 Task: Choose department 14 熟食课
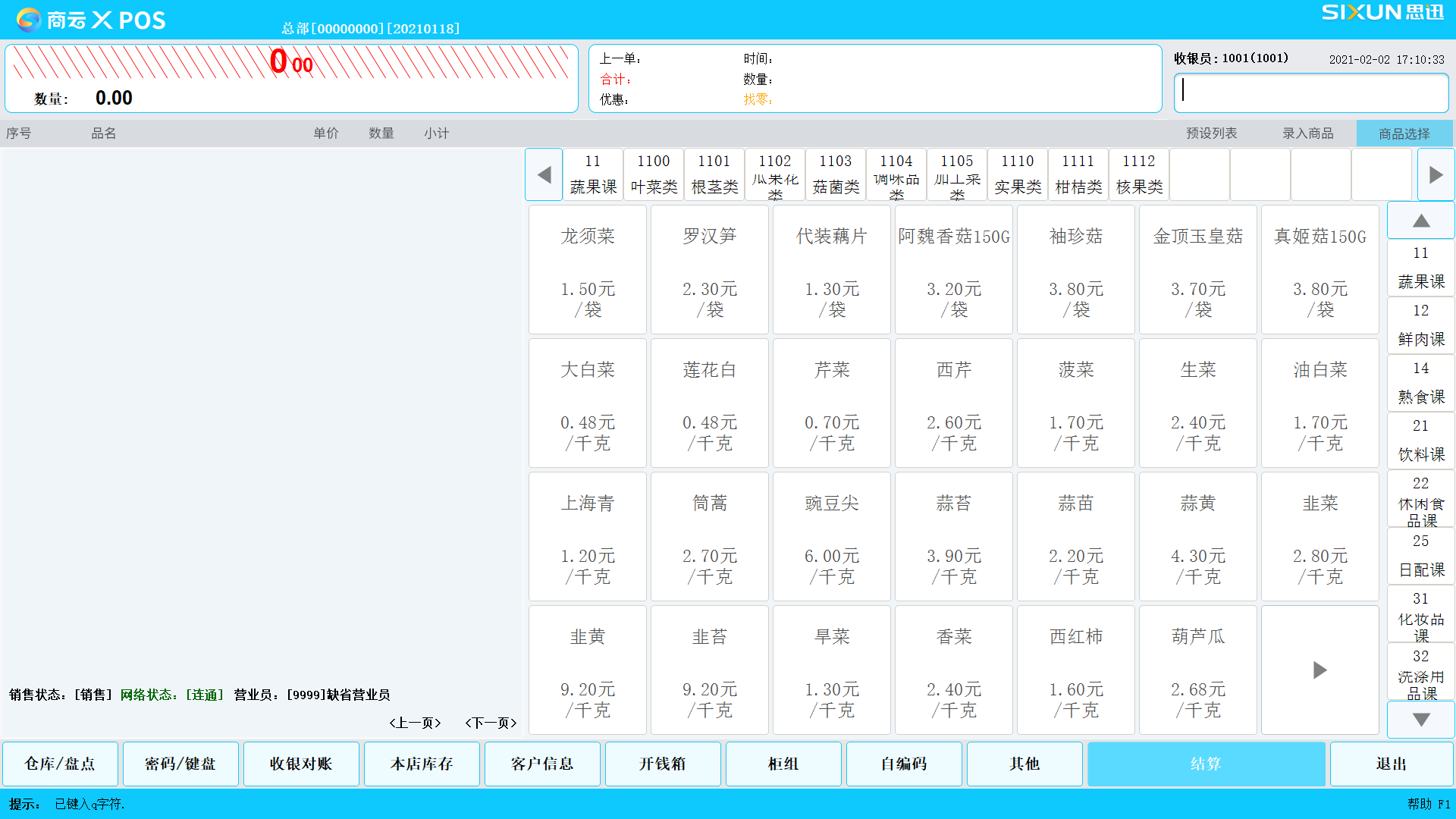(1421, 382)
